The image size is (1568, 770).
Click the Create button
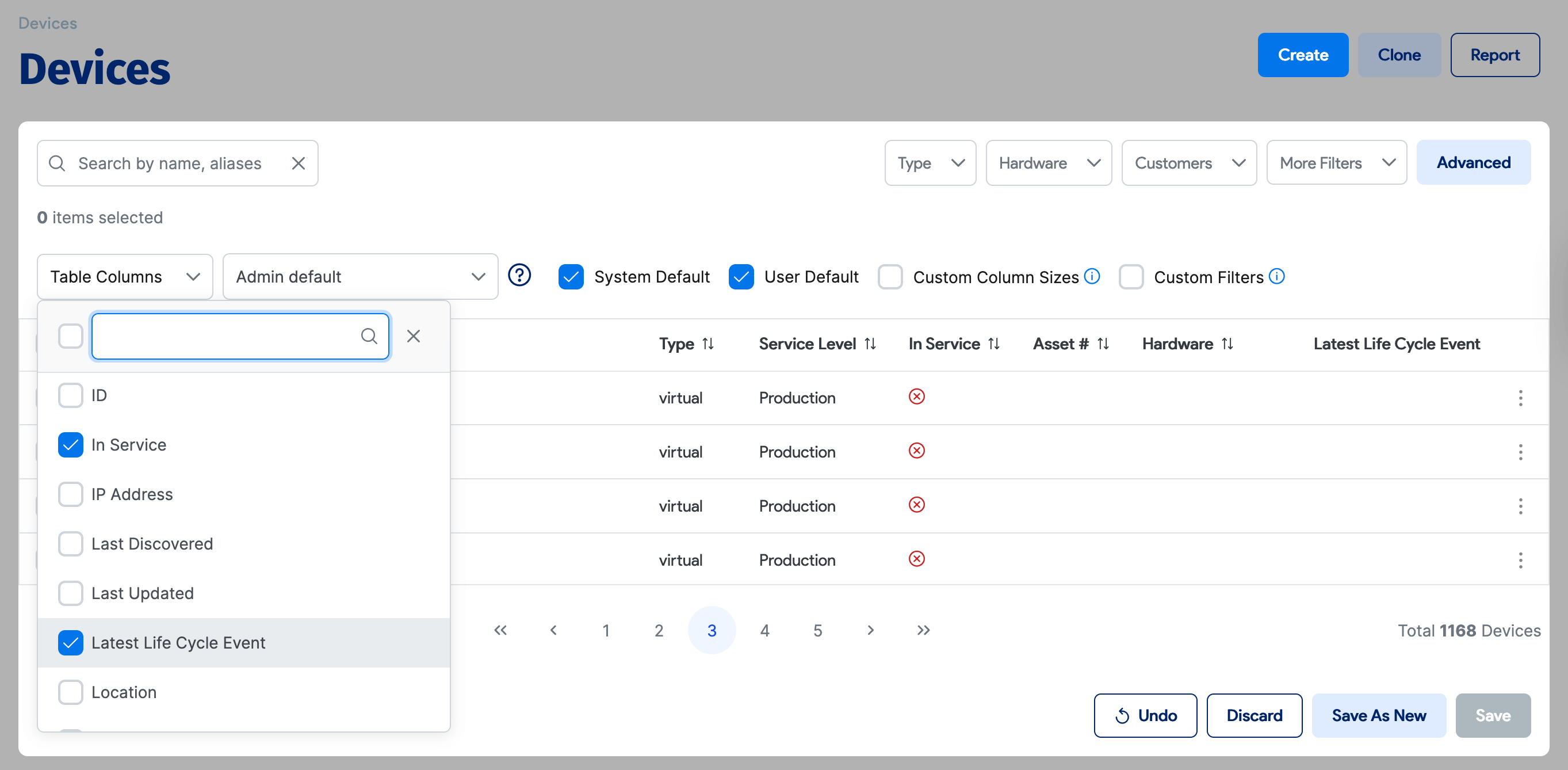point(1303,55)
